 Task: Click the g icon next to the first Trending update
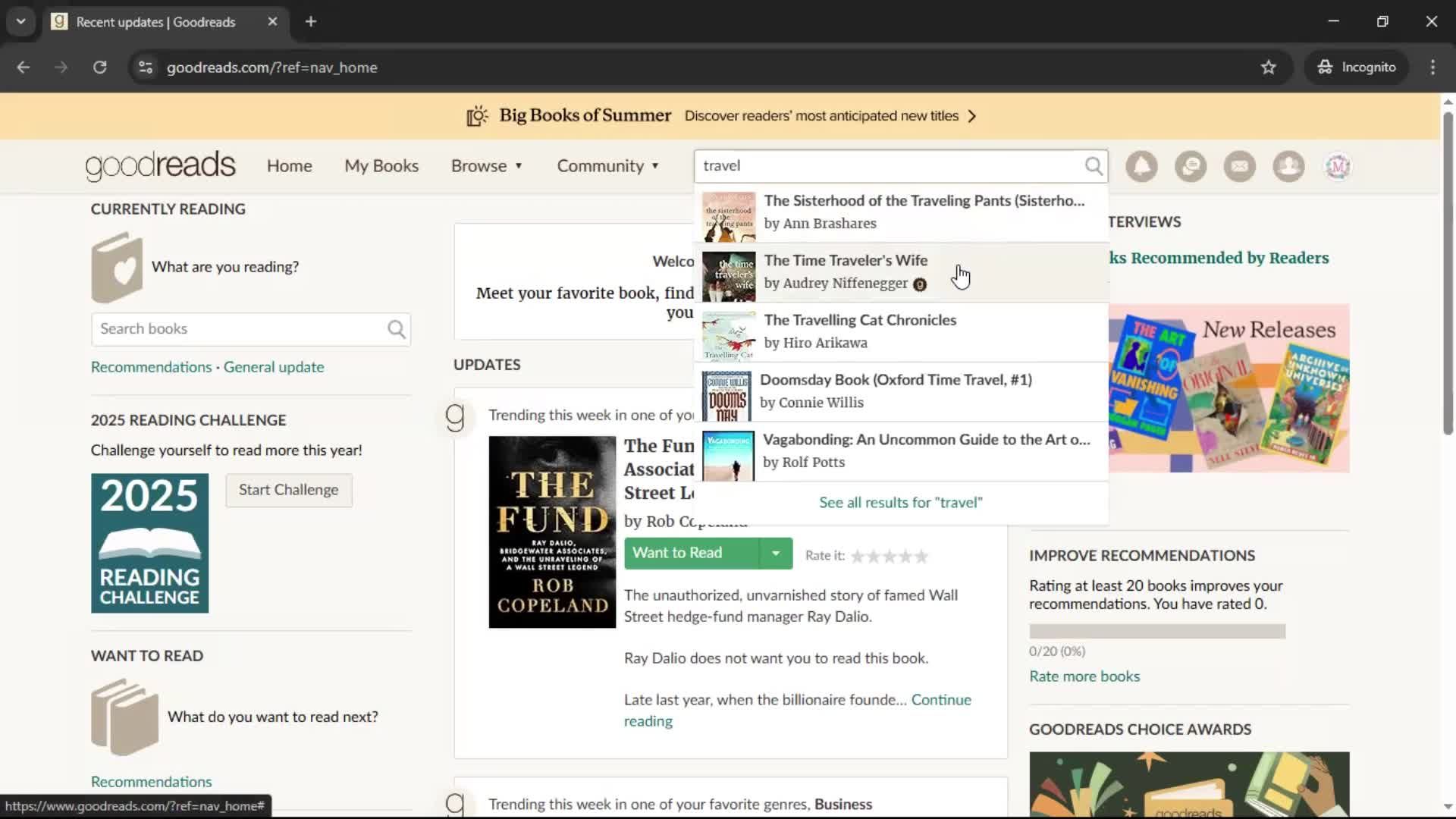click(455, 417)
